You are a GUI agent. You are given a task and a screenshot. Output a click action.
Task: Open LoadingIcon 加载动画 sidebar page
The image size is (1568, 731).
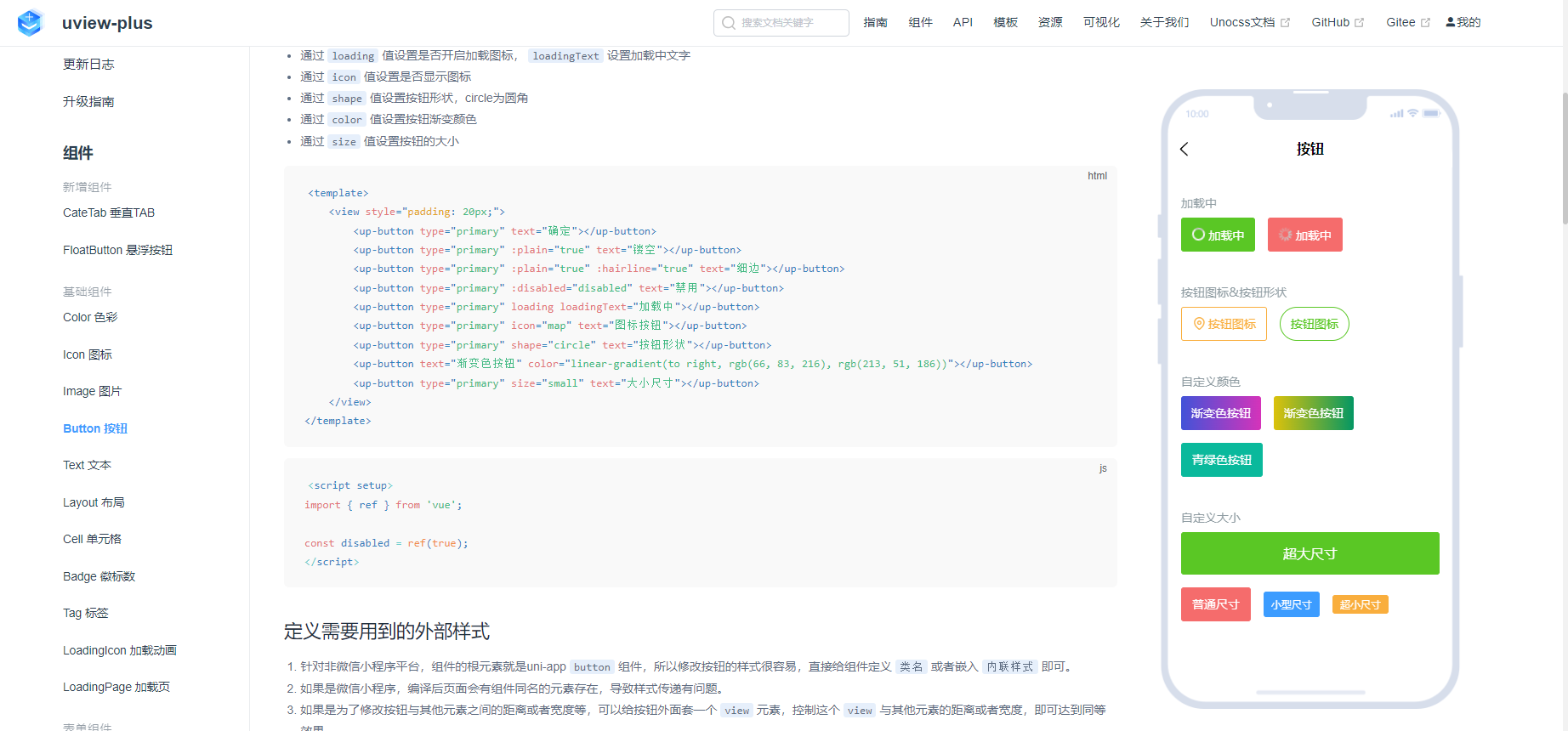(x=120, y=650)
